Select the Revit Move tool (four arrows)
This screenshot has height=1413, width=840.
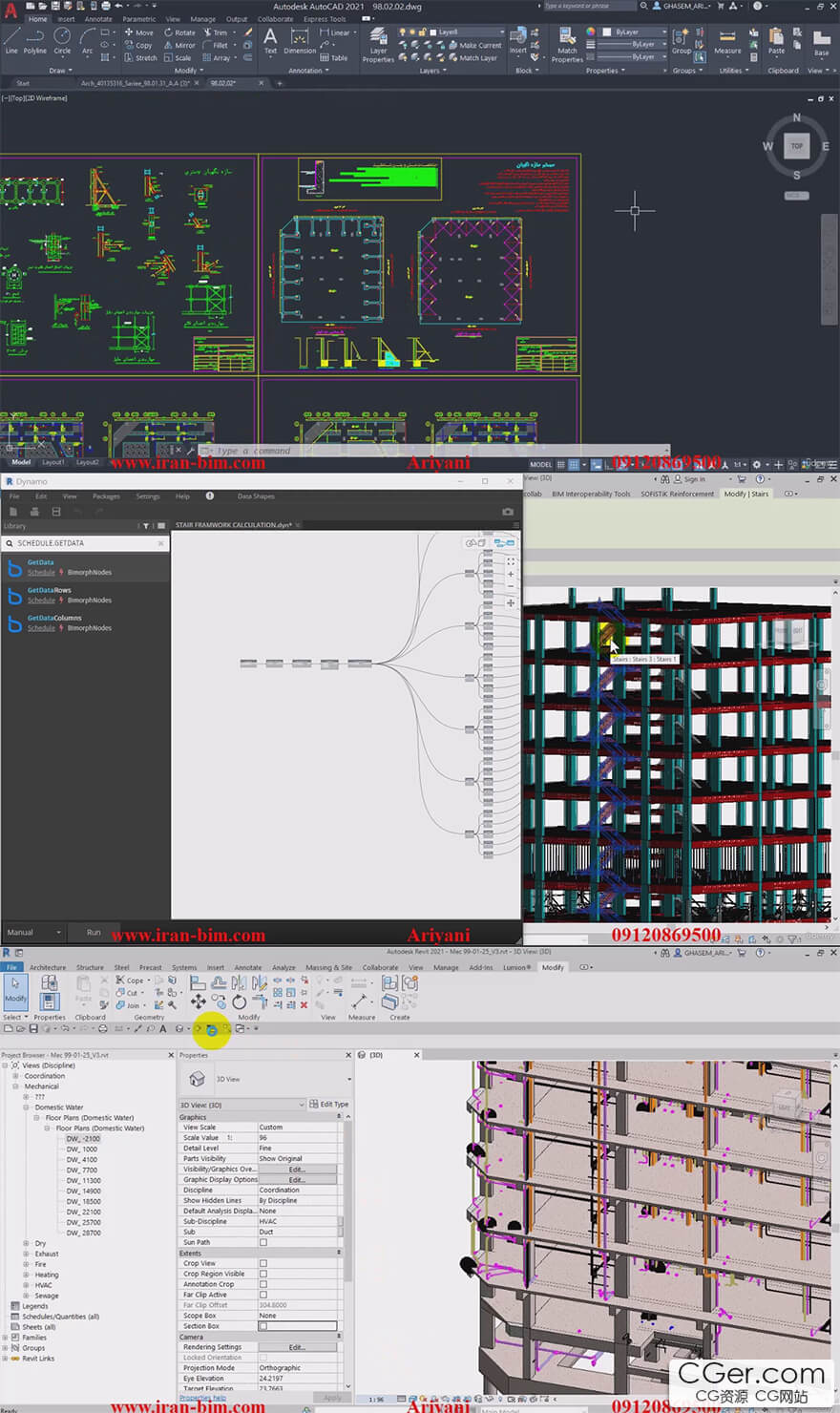[198, 1001]
